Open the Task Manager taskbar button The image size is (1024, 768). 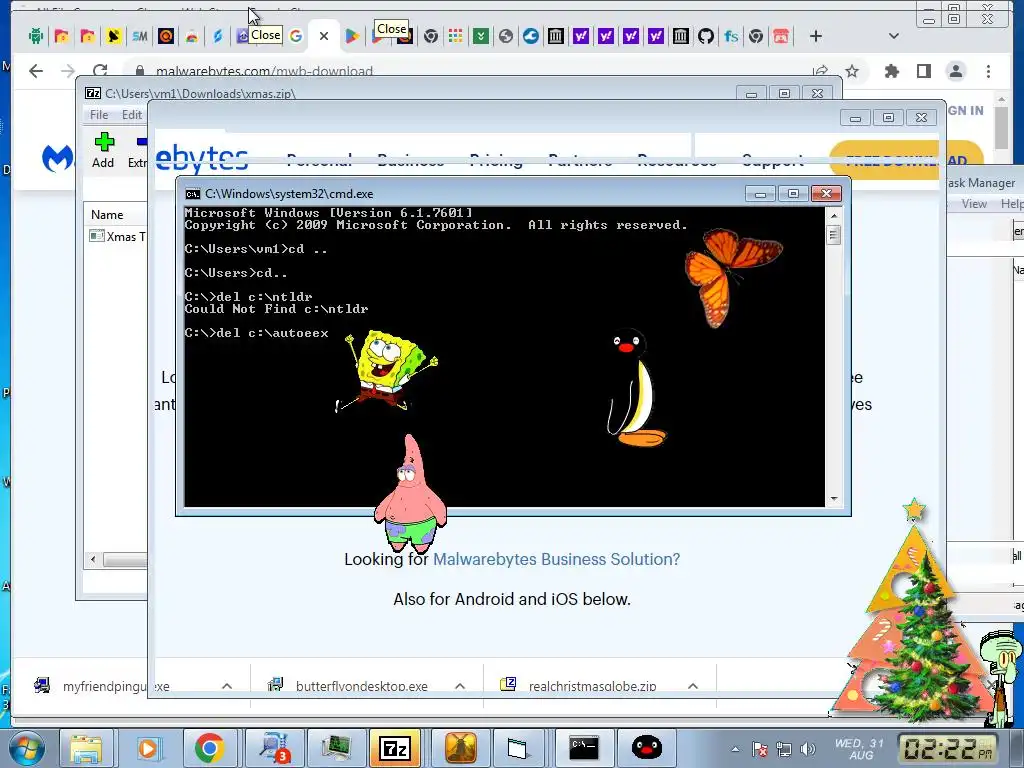click(x=335, y=748)
